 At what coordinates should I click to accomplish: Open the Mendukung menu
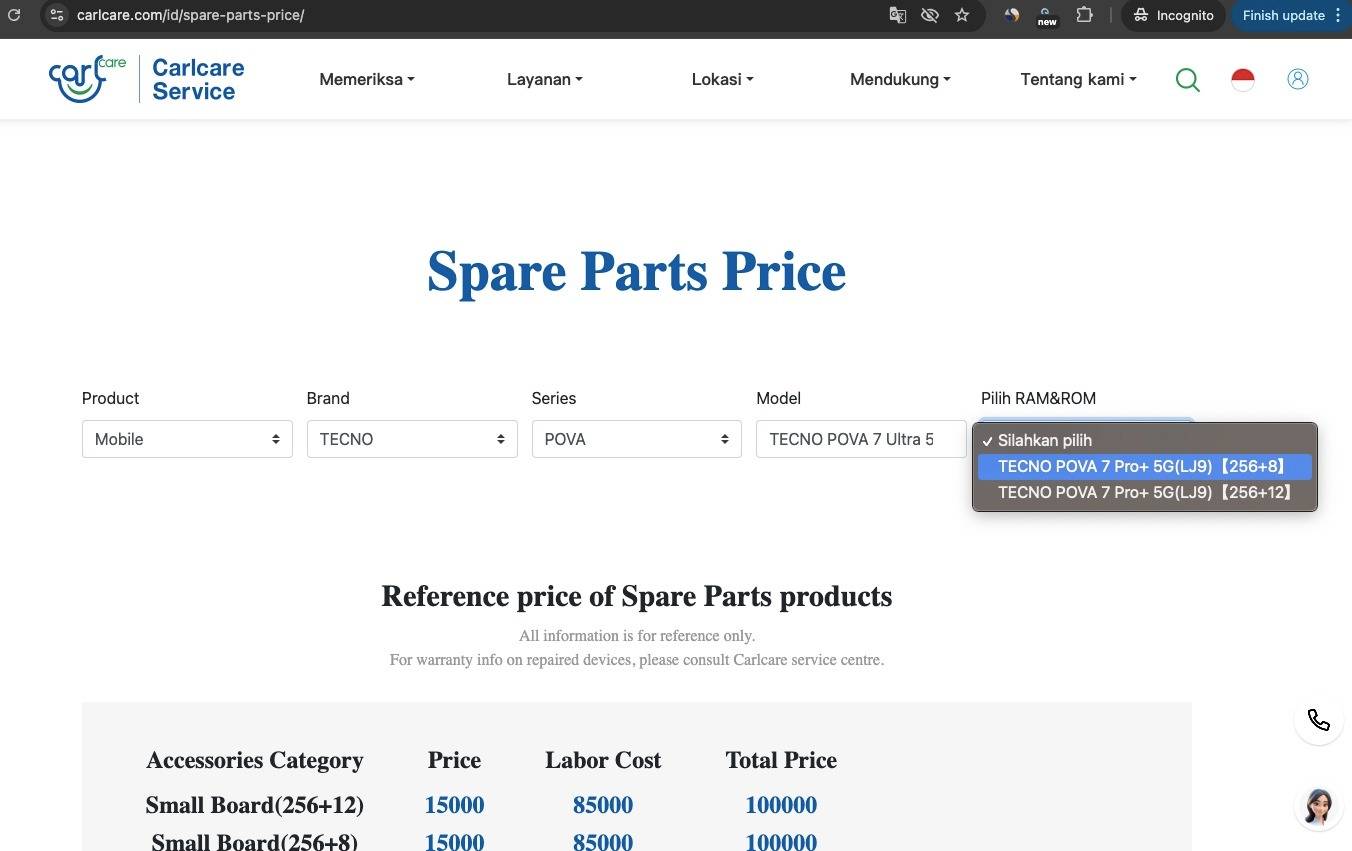point(900,79)
